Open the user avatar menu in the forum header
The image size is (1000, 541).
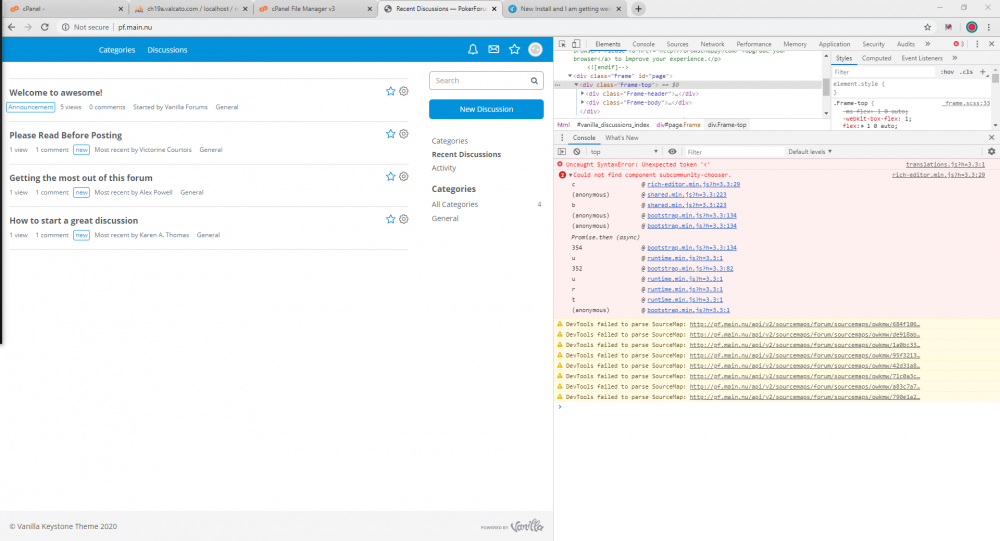535,49
